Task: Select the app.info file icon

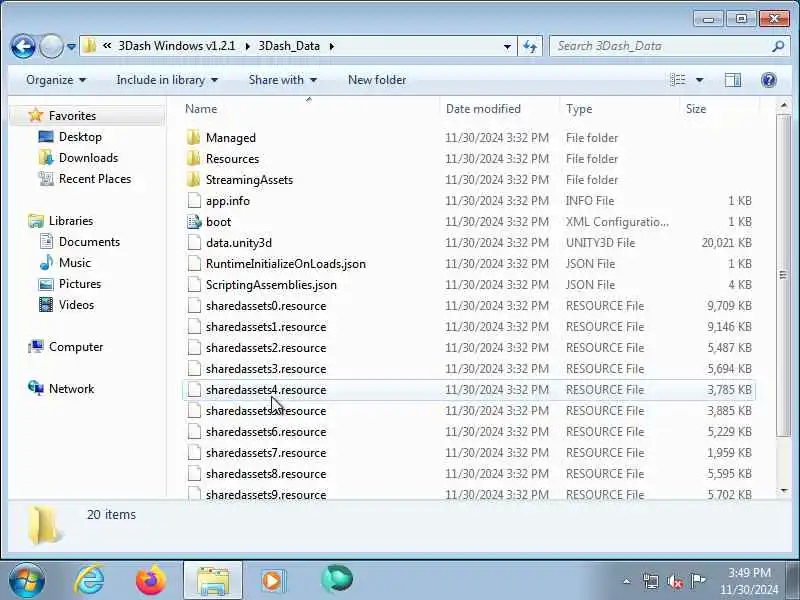Action: pyautogui.click(x=194, y=201)
